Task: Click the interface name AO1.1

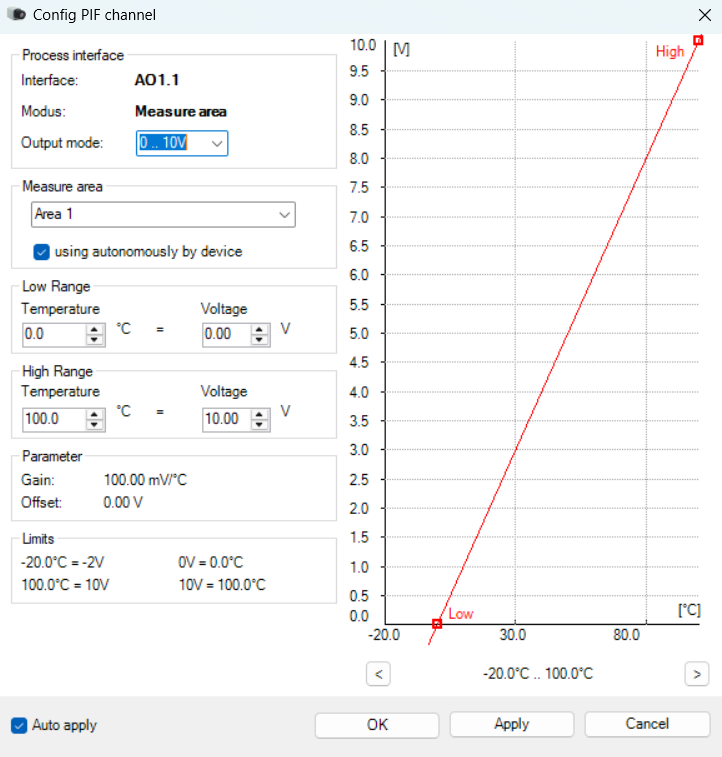Action: pyautogui.click(x=157, y=80)
